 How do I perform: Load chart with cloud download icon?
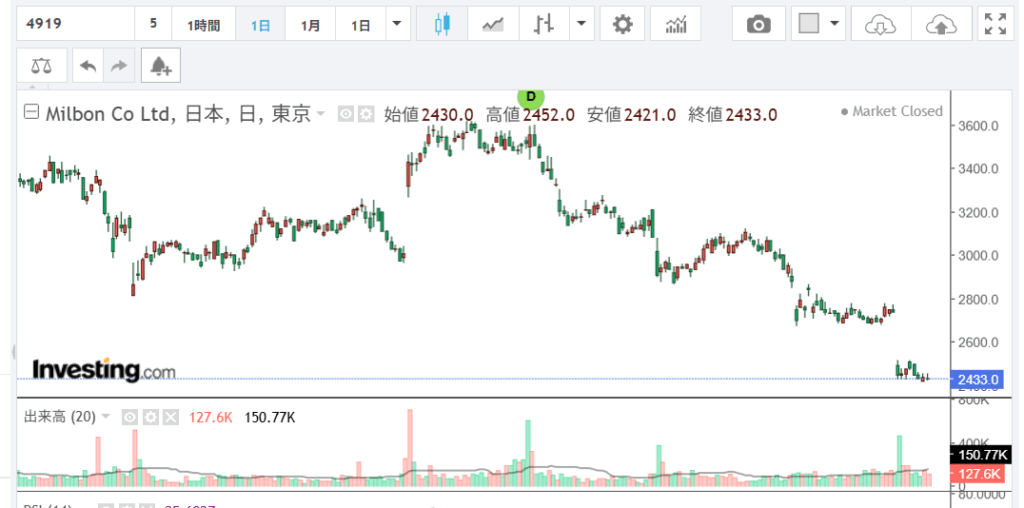pyautogui.click(x=881, y=24)
